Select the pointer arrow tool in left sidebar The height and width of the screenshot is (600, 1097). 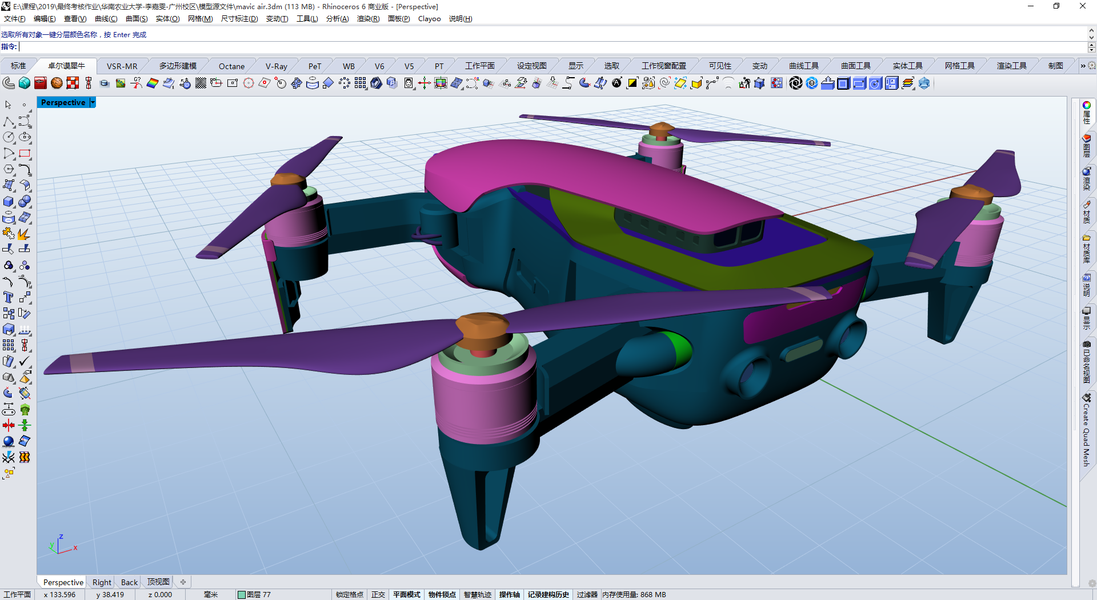[x=8, y=104]
